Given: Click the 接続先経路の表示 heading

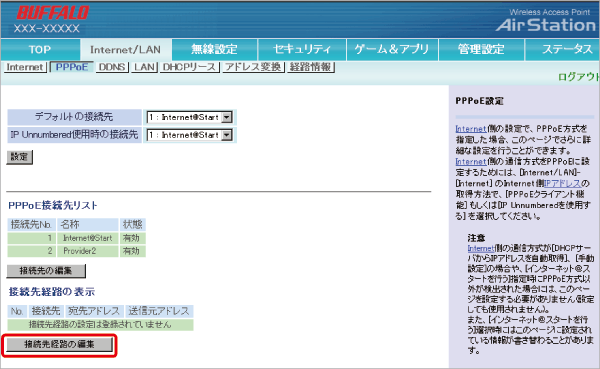Looking at the screenshot, I should [x=52, y=292].
